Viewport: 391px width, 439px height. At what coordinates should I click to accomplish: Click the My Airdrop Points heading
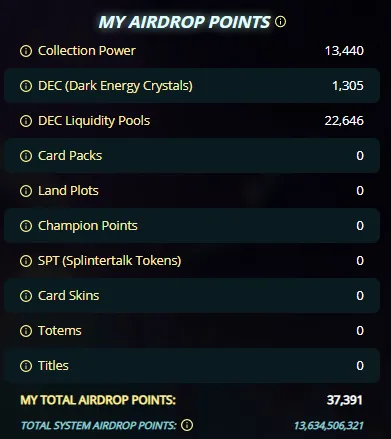tap(184, 22)
